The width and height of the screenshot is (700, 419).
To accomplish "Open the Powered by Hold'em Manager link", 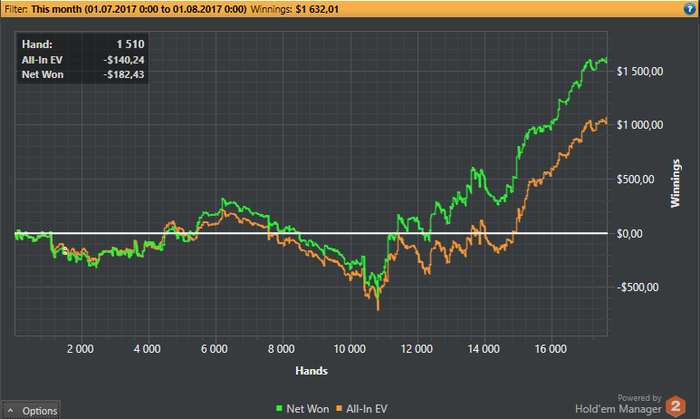I will [618, 404].
